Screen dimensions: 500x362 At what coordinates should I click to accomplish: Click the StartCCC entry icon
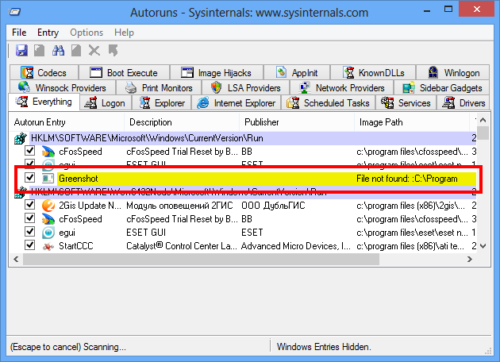pyautogui.click(x=48, y=246)
